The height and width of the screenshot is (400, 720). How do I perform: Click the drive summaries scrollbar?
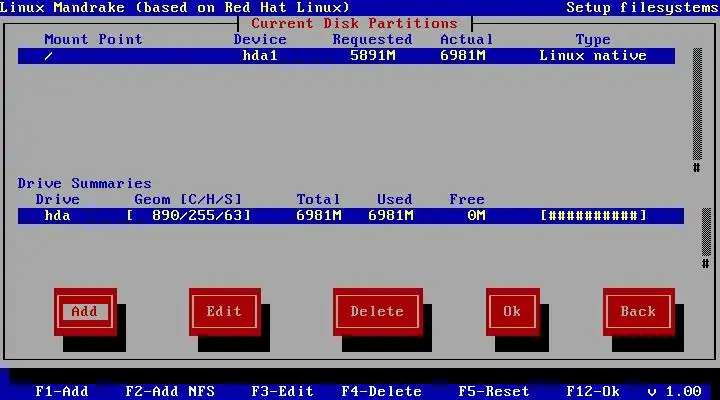pyautogui.click(x=706, y=238)
